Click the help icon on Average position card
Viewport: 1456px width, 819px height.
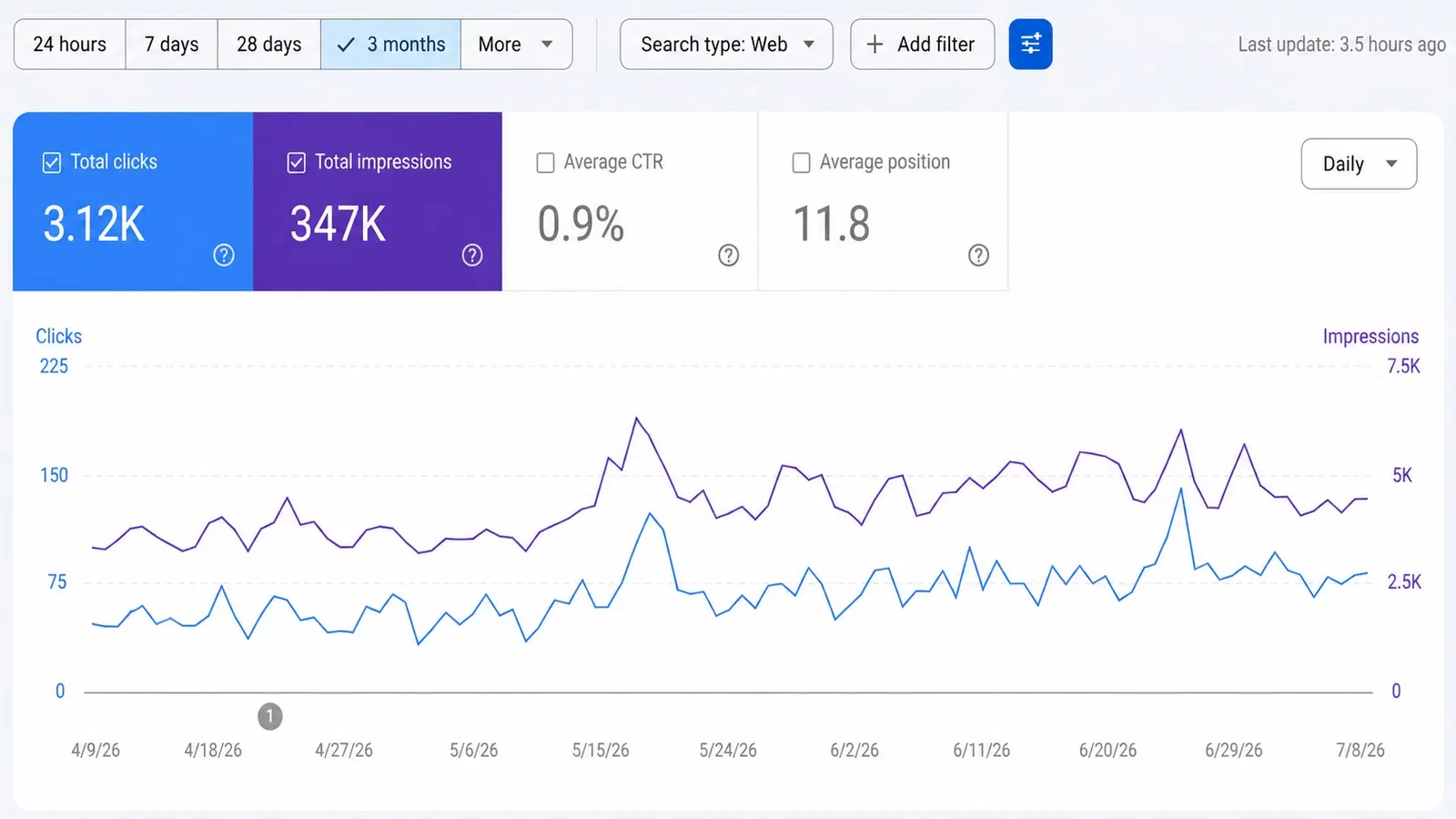[x=978, y=255]
